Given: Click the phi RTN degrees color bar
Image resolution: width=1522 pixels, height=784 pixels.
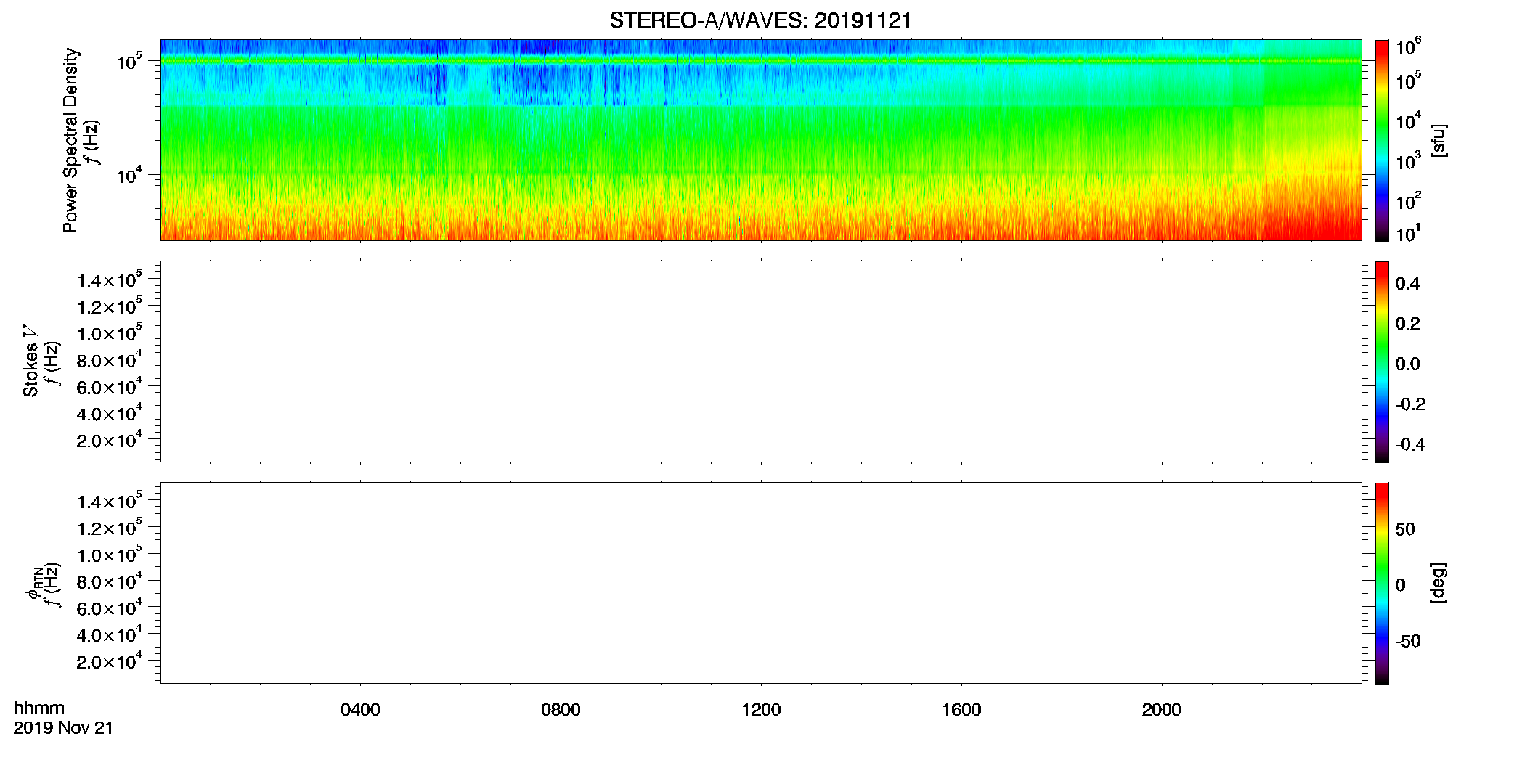Looking at the screenshot, I should 1382,583.
